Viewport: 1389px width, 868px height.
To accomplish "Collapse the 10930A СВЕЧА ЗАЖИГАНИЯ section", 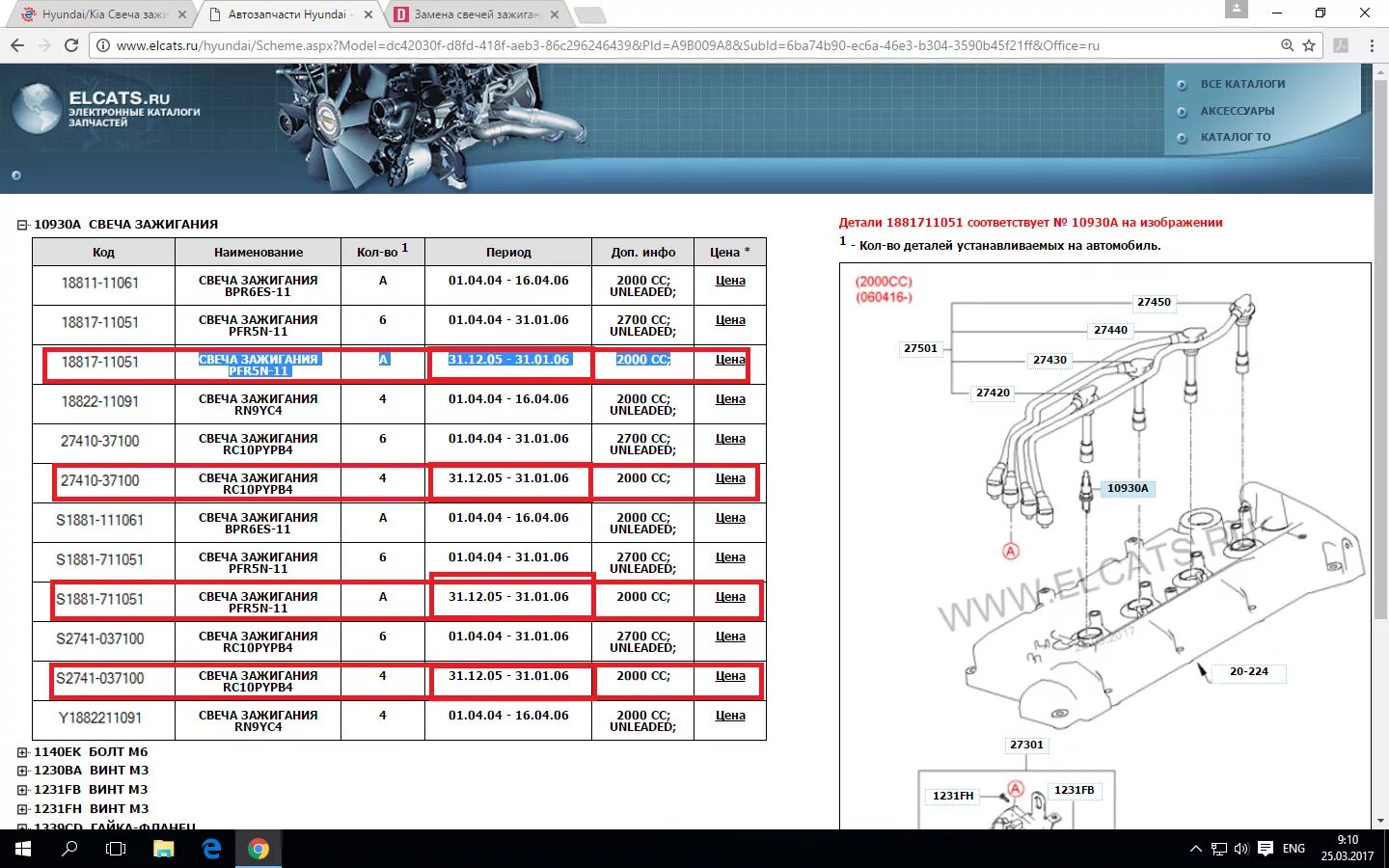I will point(22,225).
